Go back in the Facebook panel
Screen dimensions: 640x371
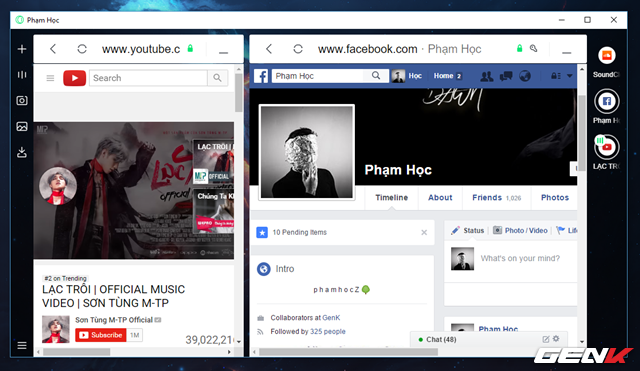[269, 49]
